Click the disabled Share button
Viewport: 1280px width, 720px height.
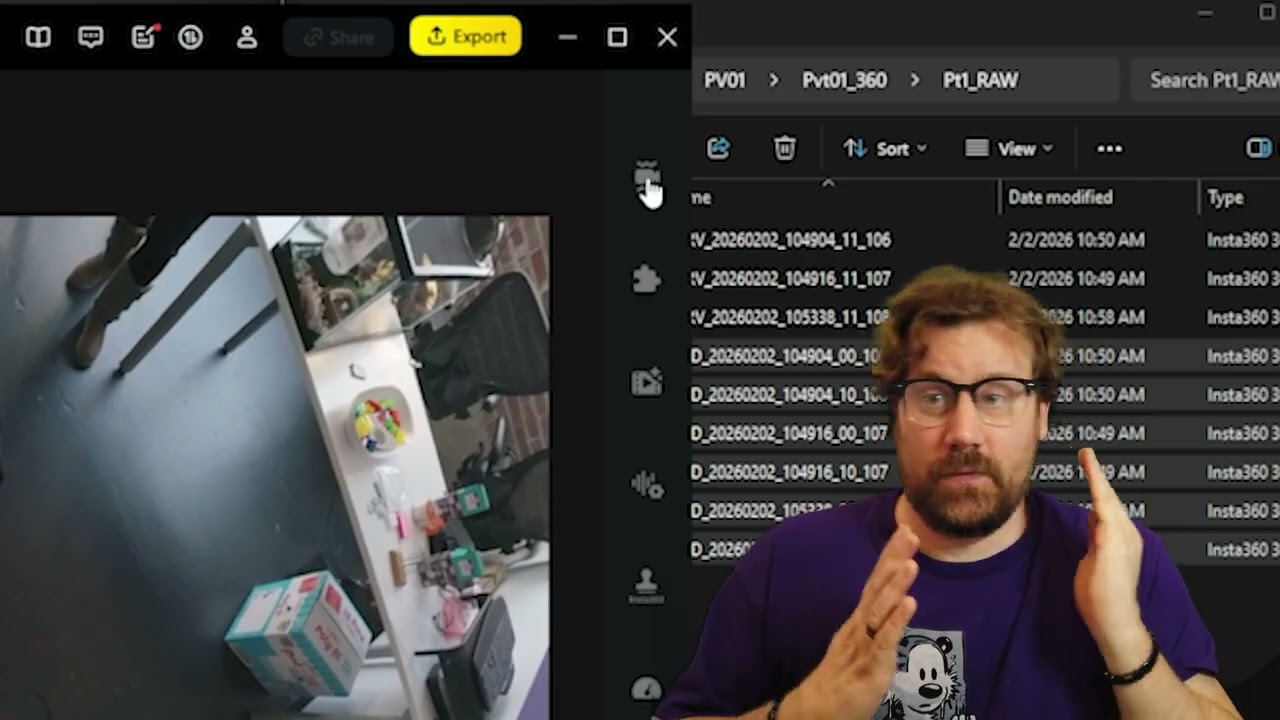[x=339, y=37]
